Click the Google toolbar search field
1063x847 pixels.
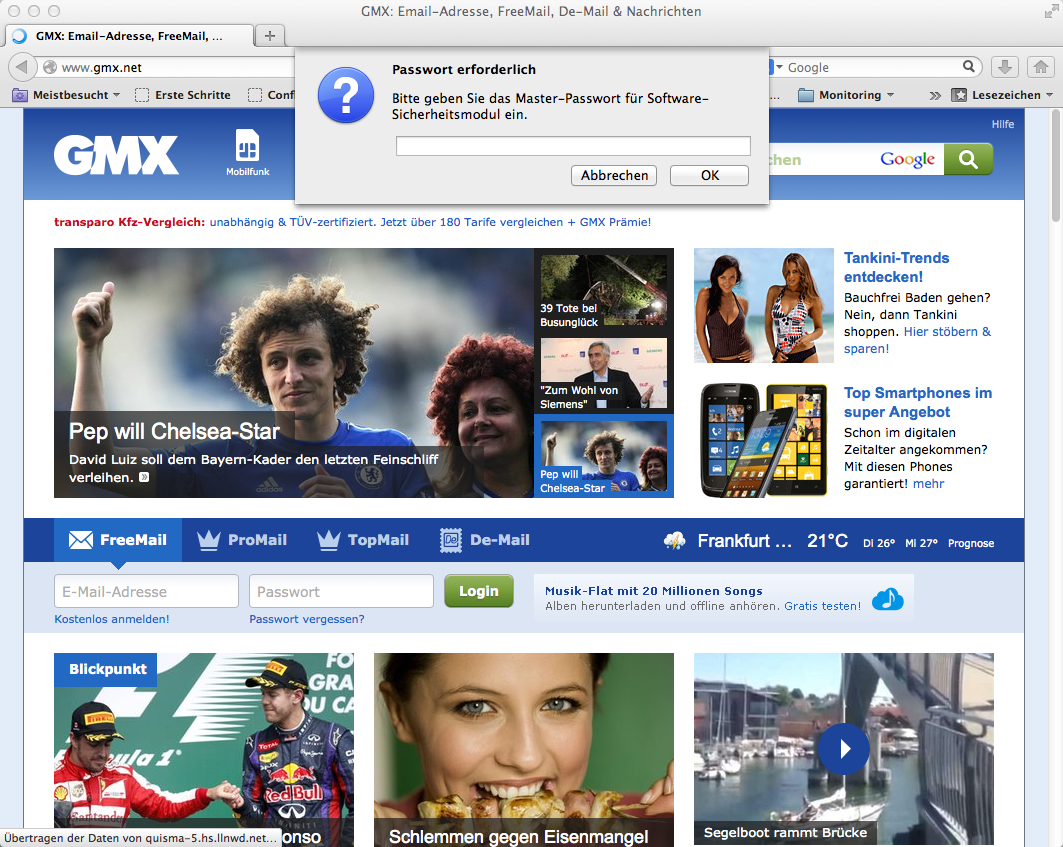click(x=873, y=67)
